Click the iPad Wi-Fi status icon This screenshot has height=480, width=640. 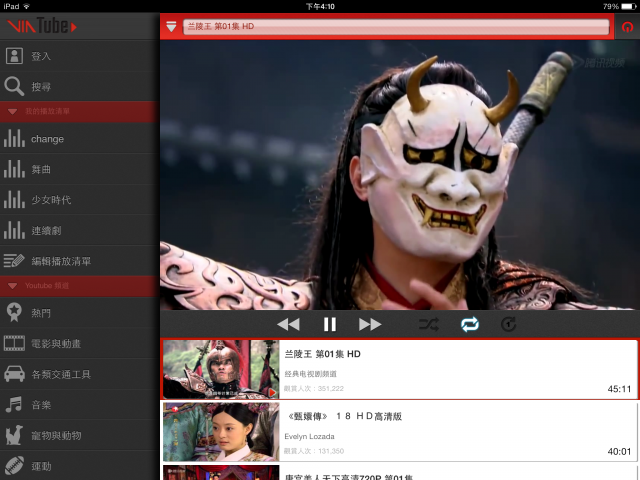click(x=27, y=6)
